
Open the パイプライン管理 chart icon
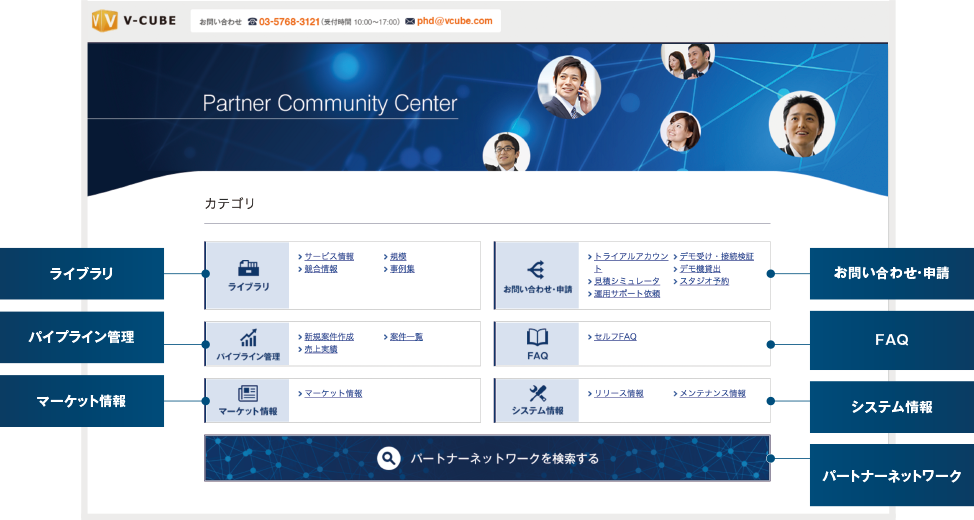248,337
